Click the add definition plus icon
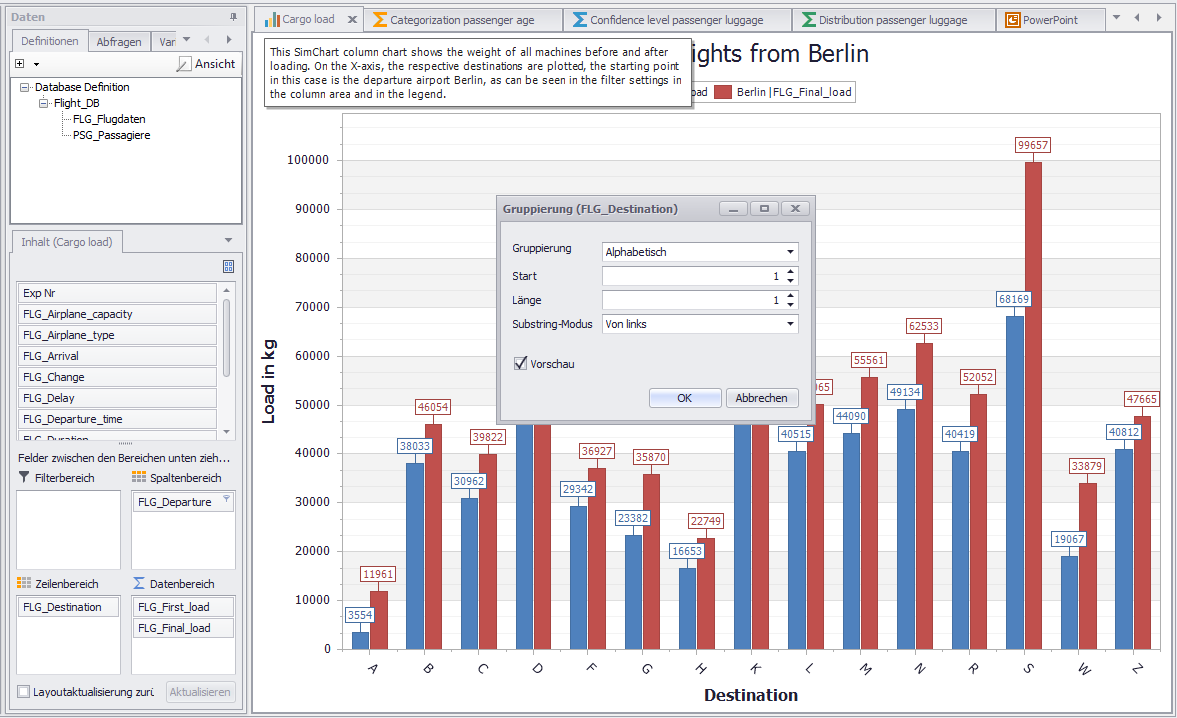This screenshot has width=1177, height=718. click(x=20, y=64)
